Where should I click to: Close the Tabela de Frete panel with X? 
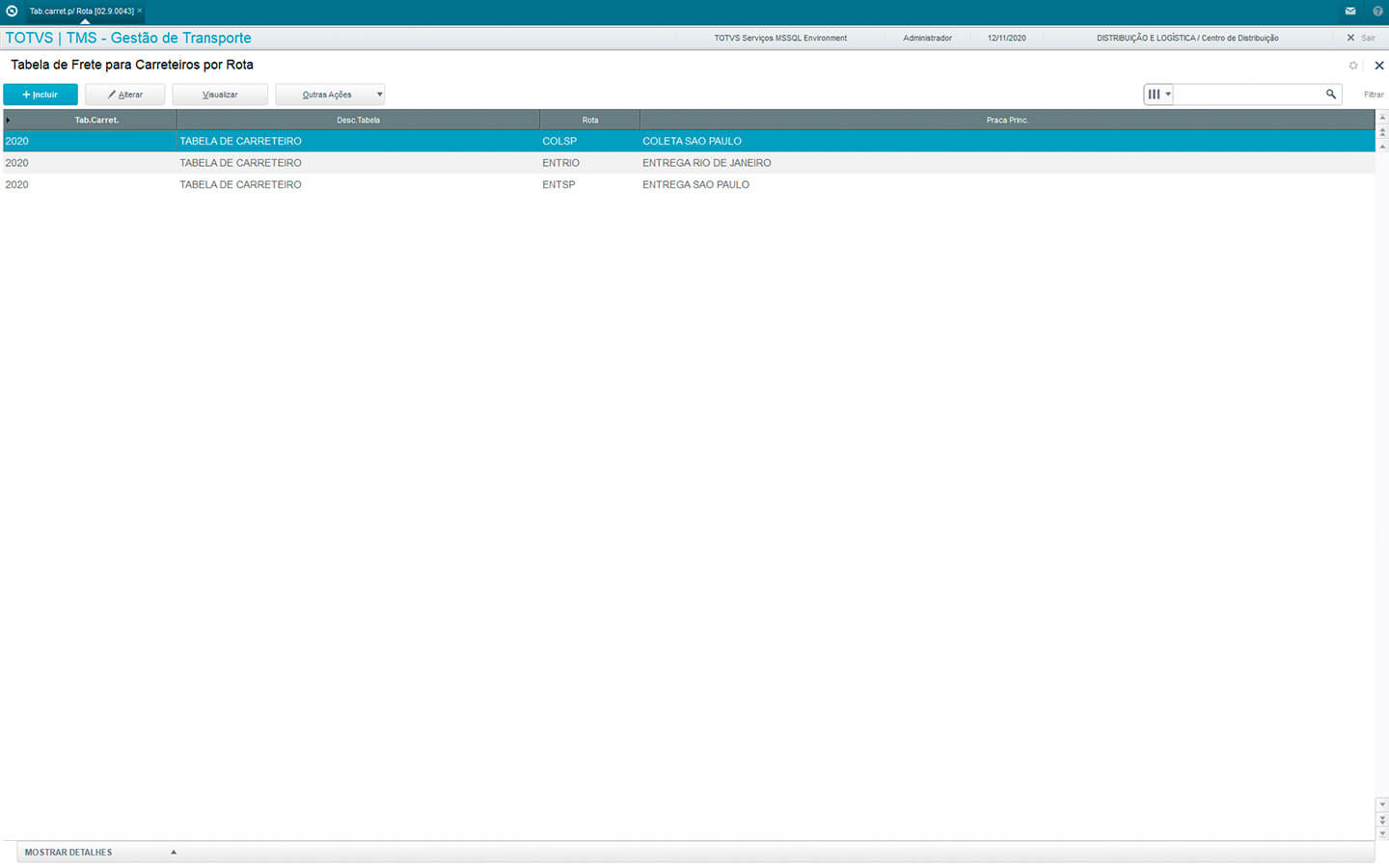[x=1378, y=66]
